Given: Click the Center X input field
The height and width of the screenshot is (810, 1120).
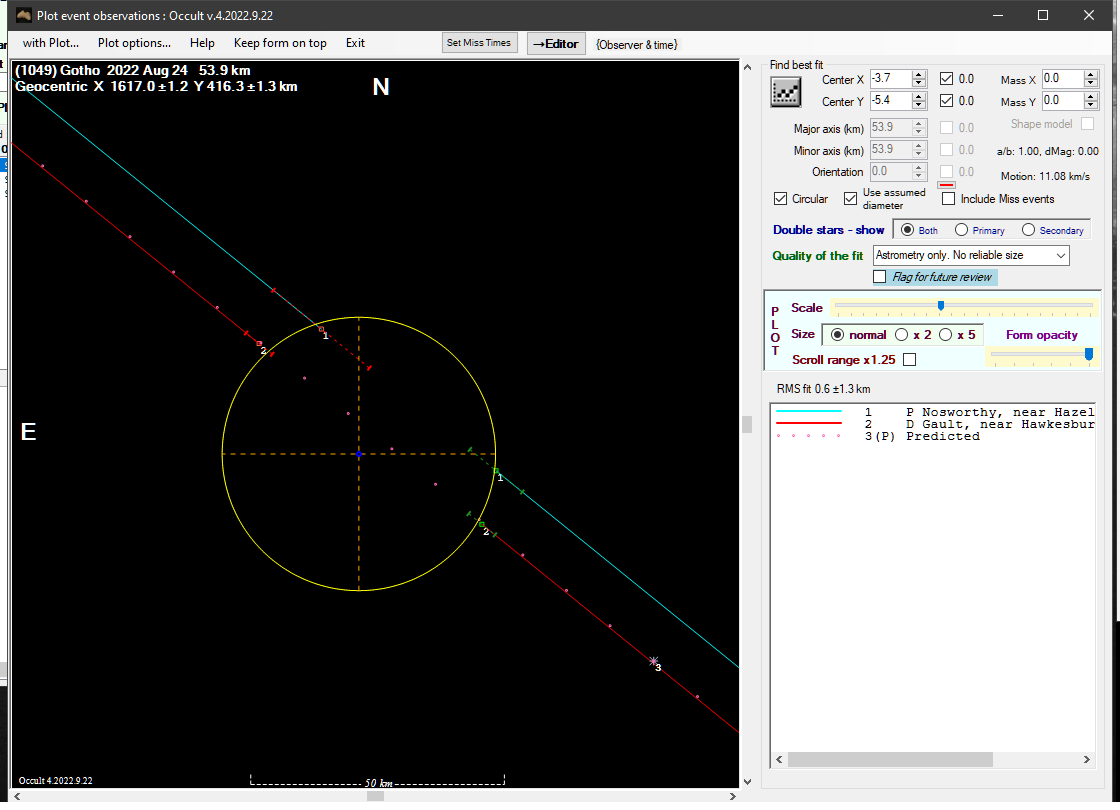Looking at the screenshot, I should pos(890,79).
